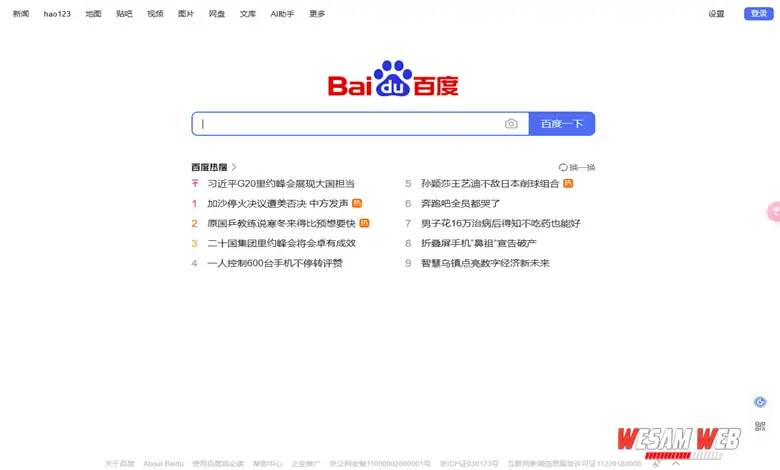780x470 pixels.
Task: Open 原国乒教练说寒冬来得比预想要快 headline
Action: click(282, 223)
